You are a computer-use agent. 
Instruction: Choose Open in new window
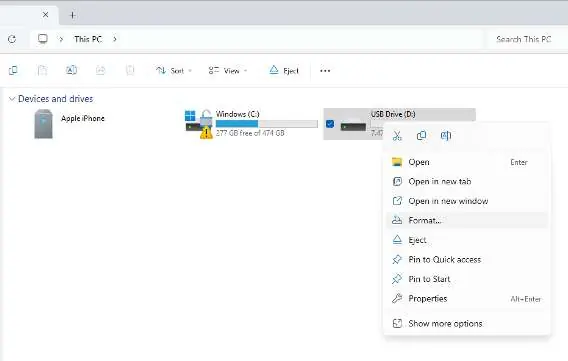tap(467, 201)
